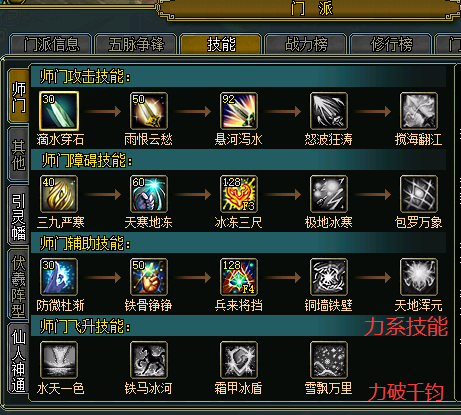Open the 战力榜 ranking tab
This screenshot has width=461, height=415.
coord(306,44)
